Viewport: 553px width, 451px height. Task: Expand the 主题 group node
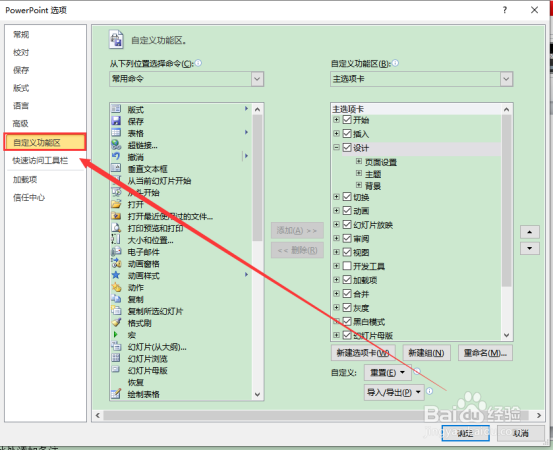click(x=359, y=173)
